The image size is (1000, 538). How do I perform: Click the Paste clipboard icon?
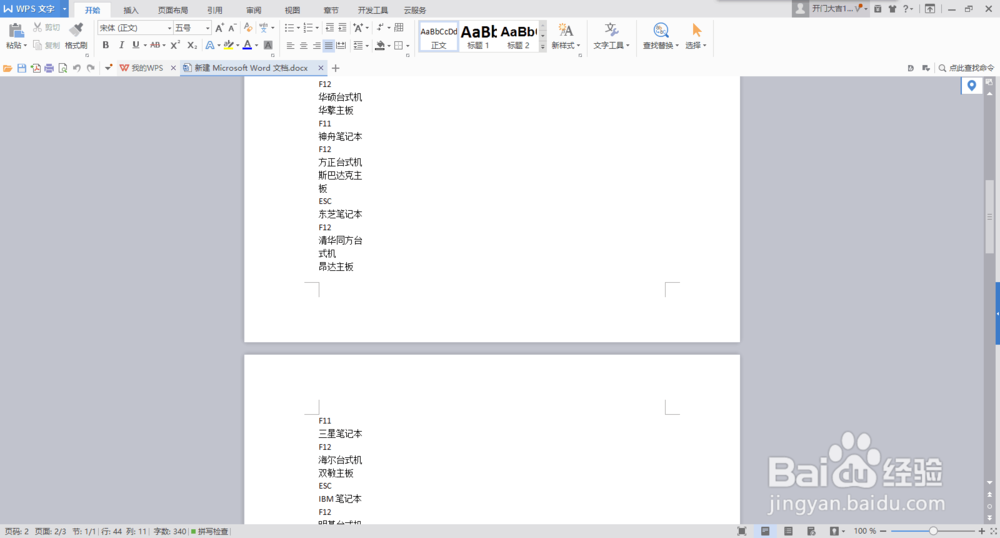click(x=15, y=31)
